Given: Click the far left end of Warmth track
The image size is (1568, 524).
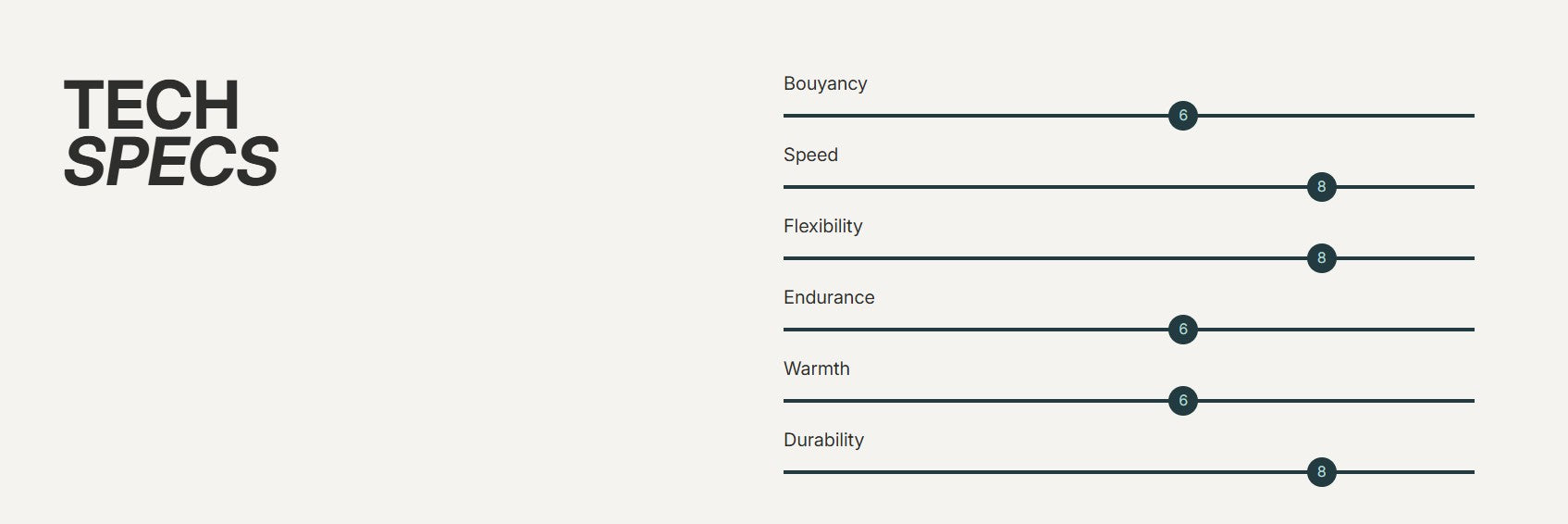Looking at the screenshot, I should pyautogui.click(x=786, y=401).
